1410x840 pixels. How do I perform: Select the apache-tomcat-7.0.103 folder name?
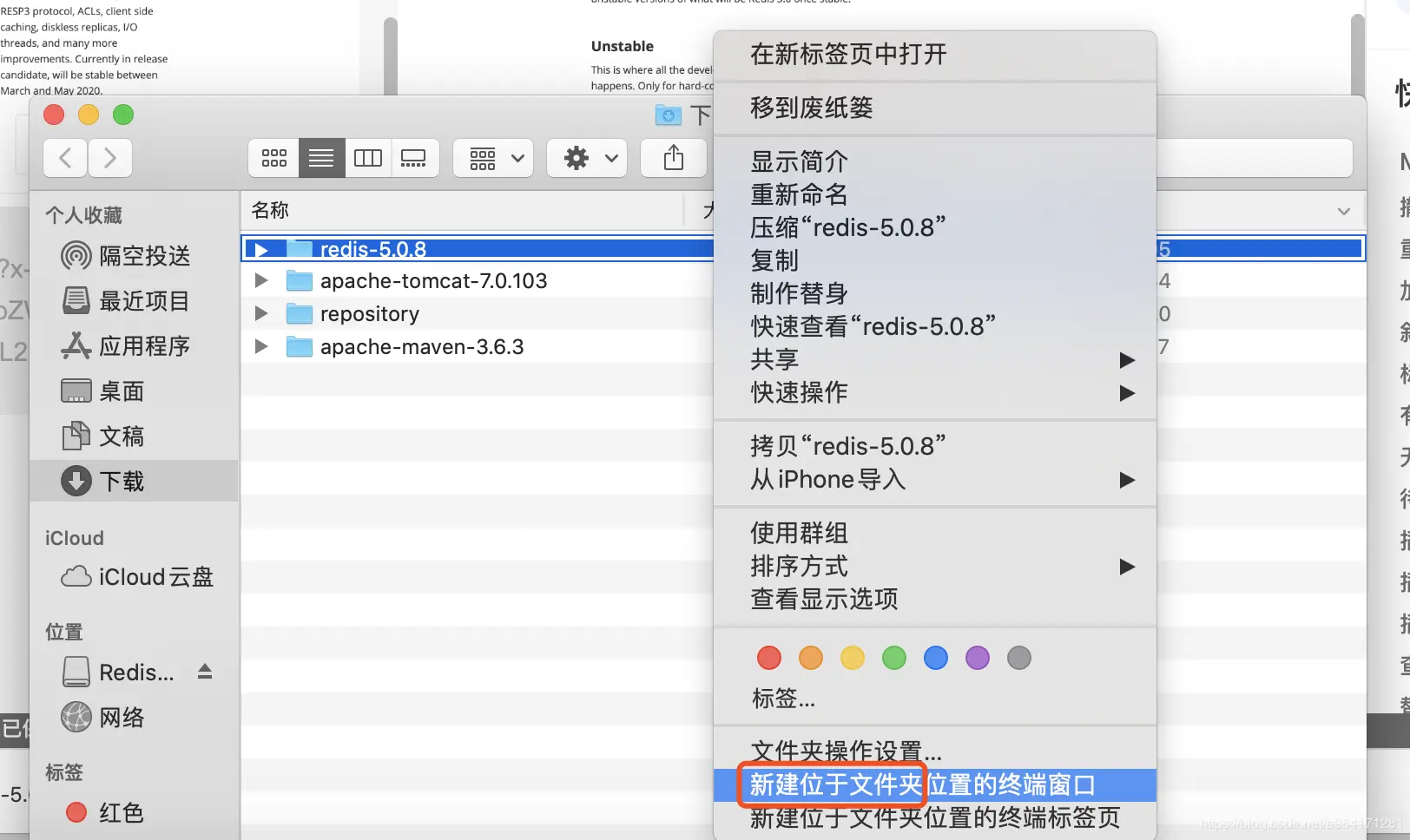[433, 281]
